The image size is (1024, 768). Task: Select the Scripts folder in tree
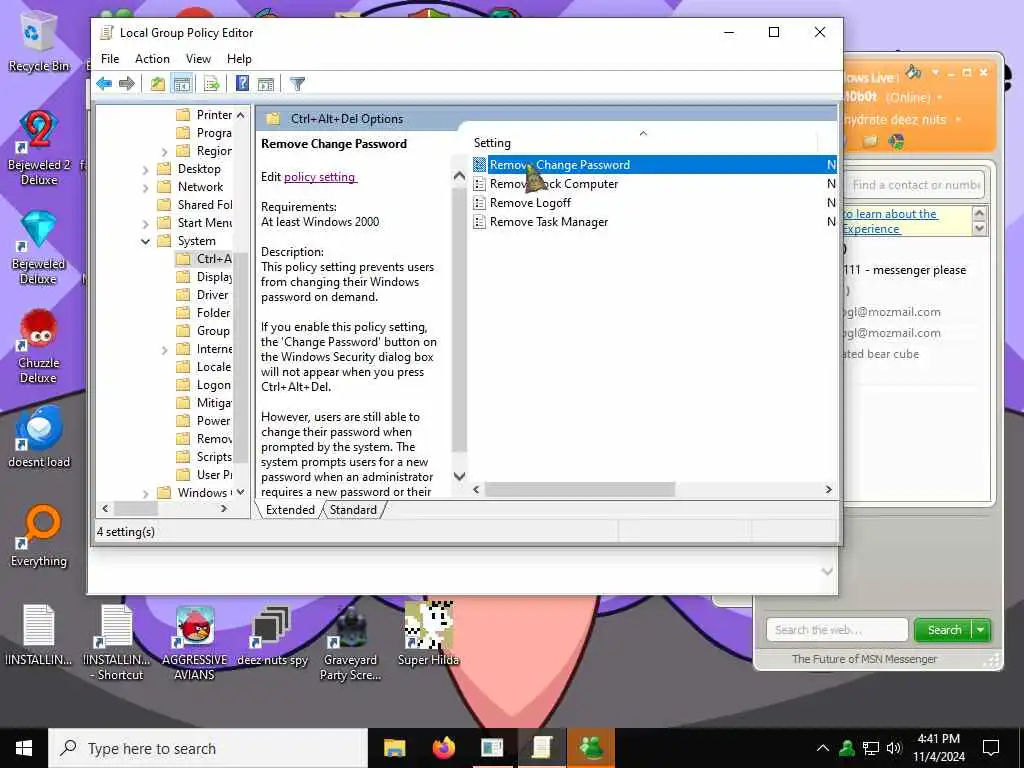coord(204,456)
